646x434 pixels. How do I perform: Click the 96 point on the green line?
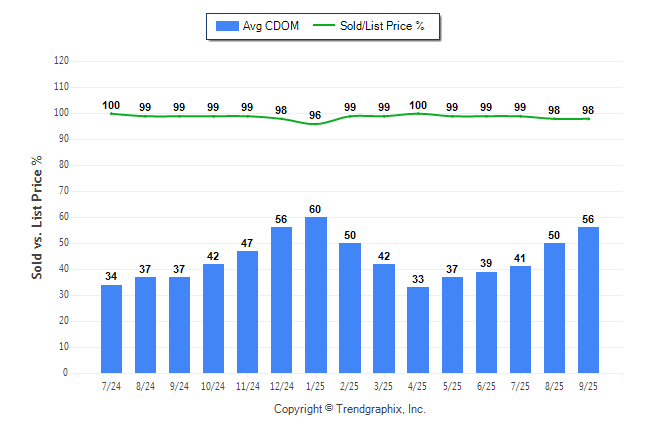pyautogui.click(x=315, y=124)
